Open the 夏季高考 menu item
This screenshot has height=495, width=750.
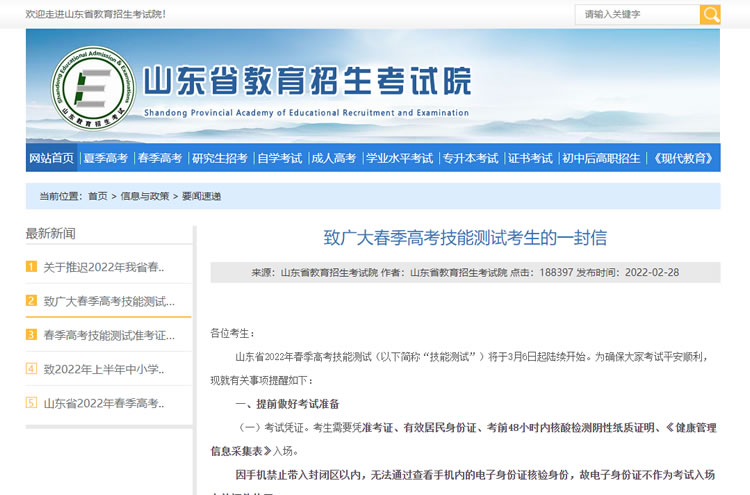pos(105,158)
